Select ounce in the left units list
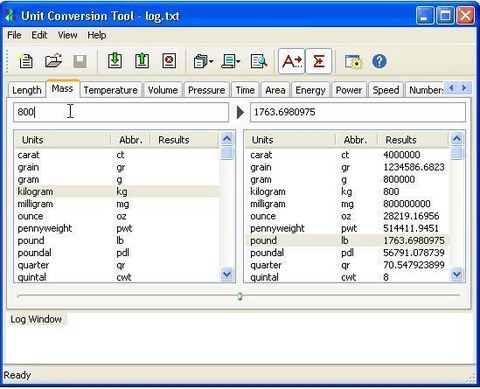This screenshot has height=389, width=480. pyautogui.click(x=117, y=216)
